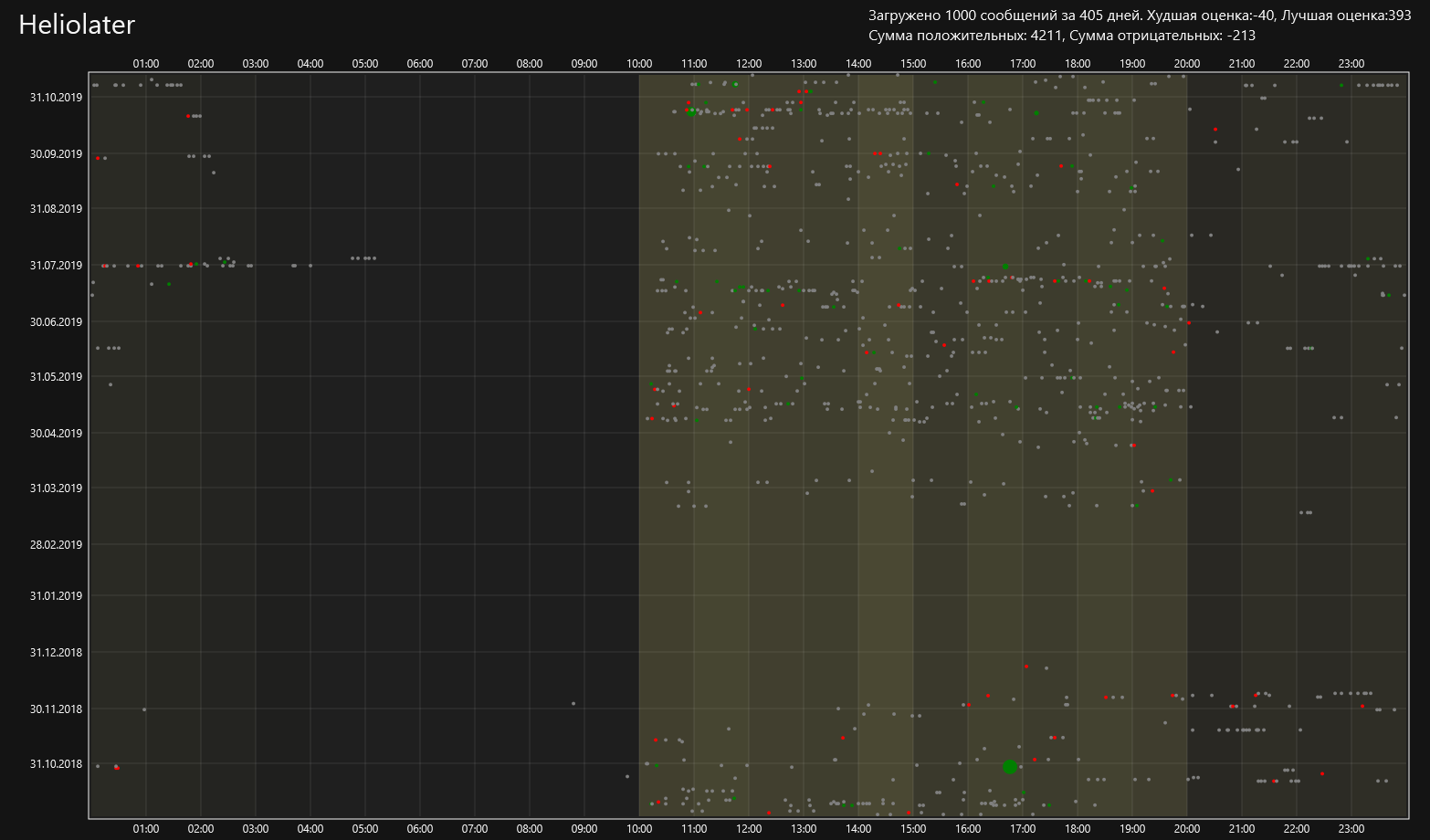Click the 31.07.2019 date label

click(x=56, y=265)
